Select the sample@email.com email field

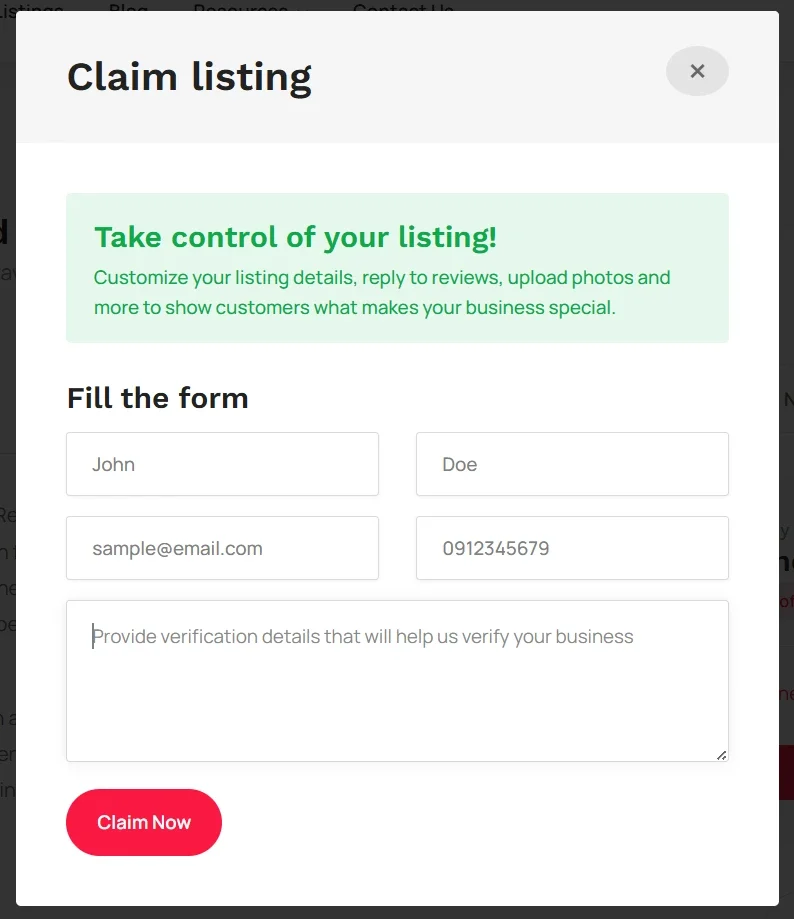pos(222,548)
